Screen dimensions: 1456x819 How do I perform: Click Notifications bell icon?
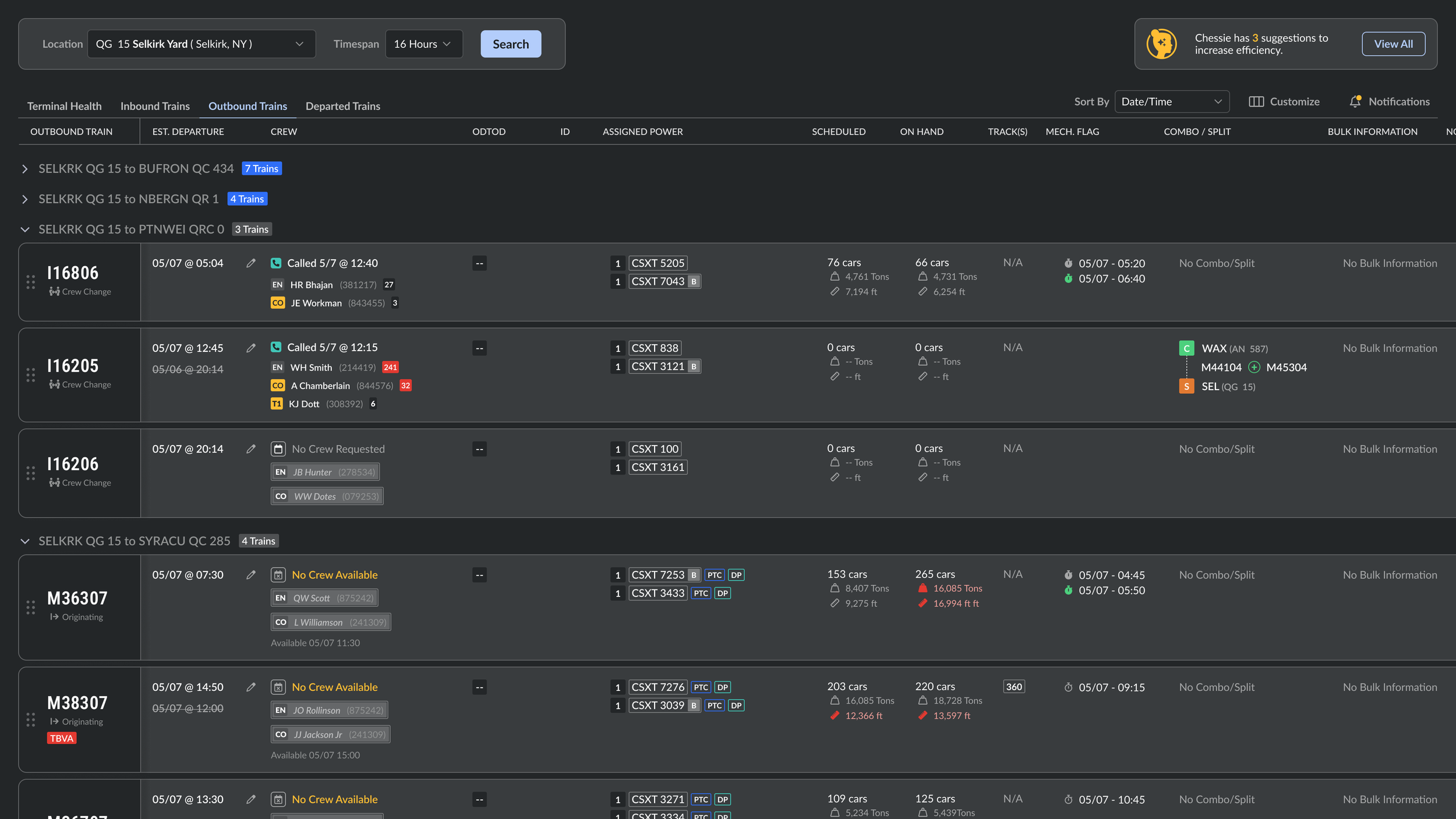point(1355,101)
